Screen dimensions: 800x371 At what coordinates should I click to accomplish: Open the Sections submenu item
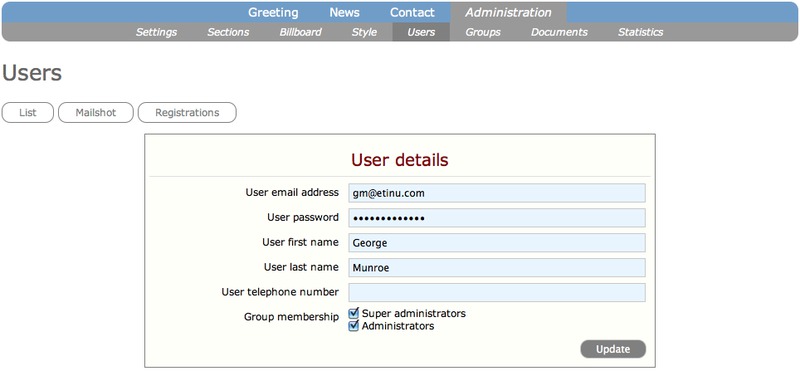pyautogui.click(x=228, y=32)
